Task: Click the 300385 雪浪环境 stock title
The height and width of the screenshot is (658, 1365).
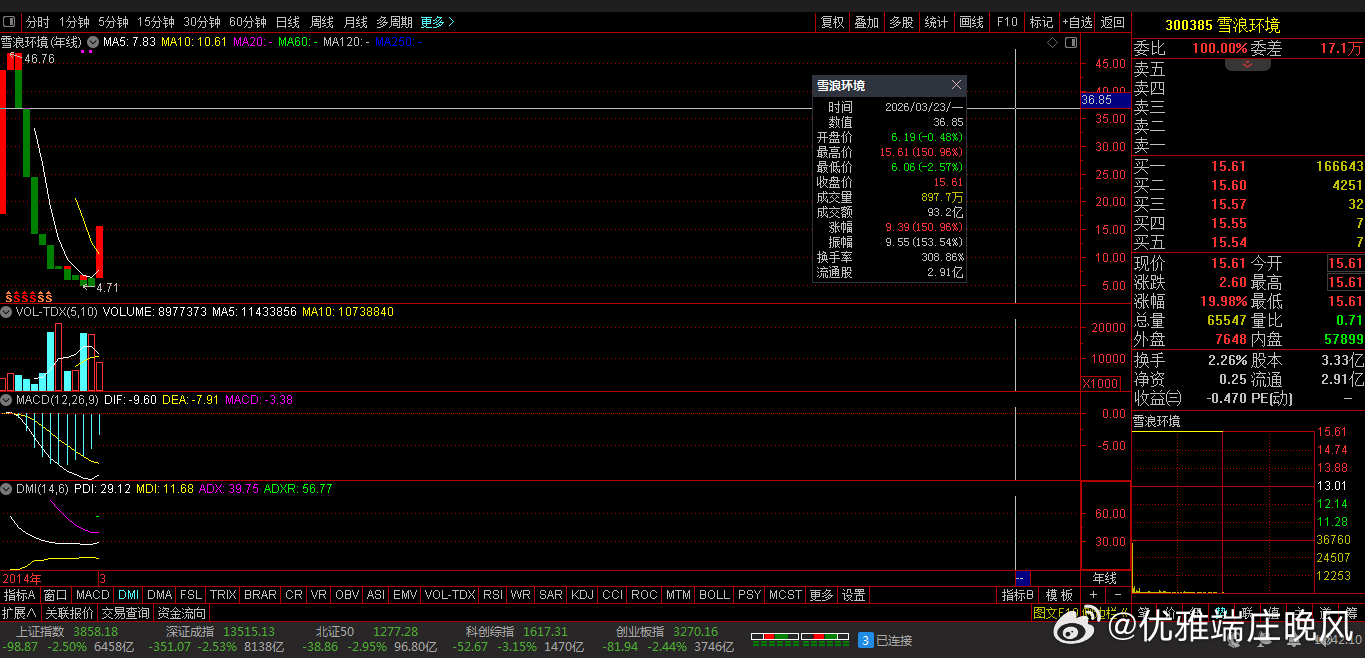Action: (1222, 25)
